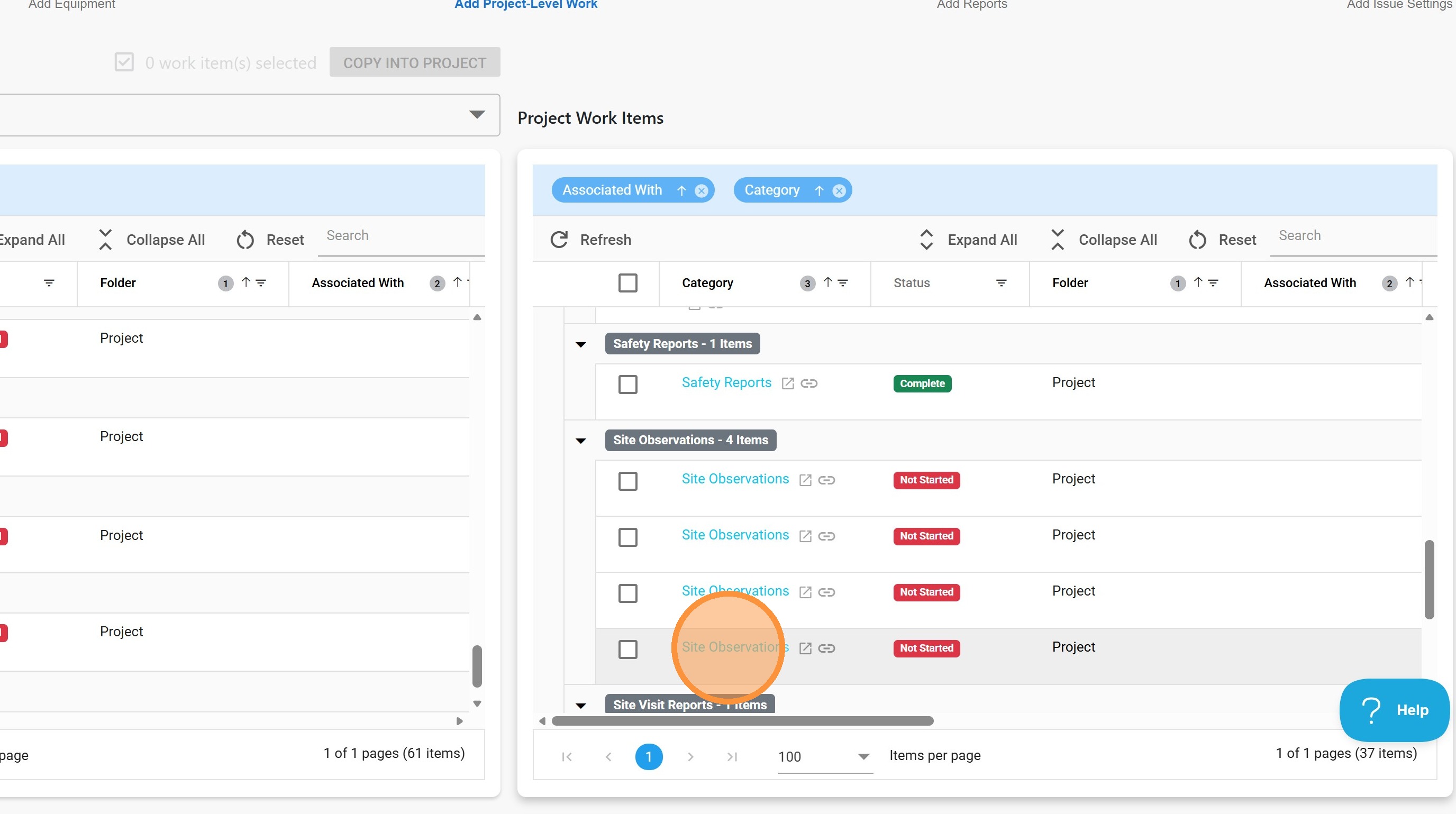
Task: Reset the Project Work Items grid
Action: (x=1222, y=240)
